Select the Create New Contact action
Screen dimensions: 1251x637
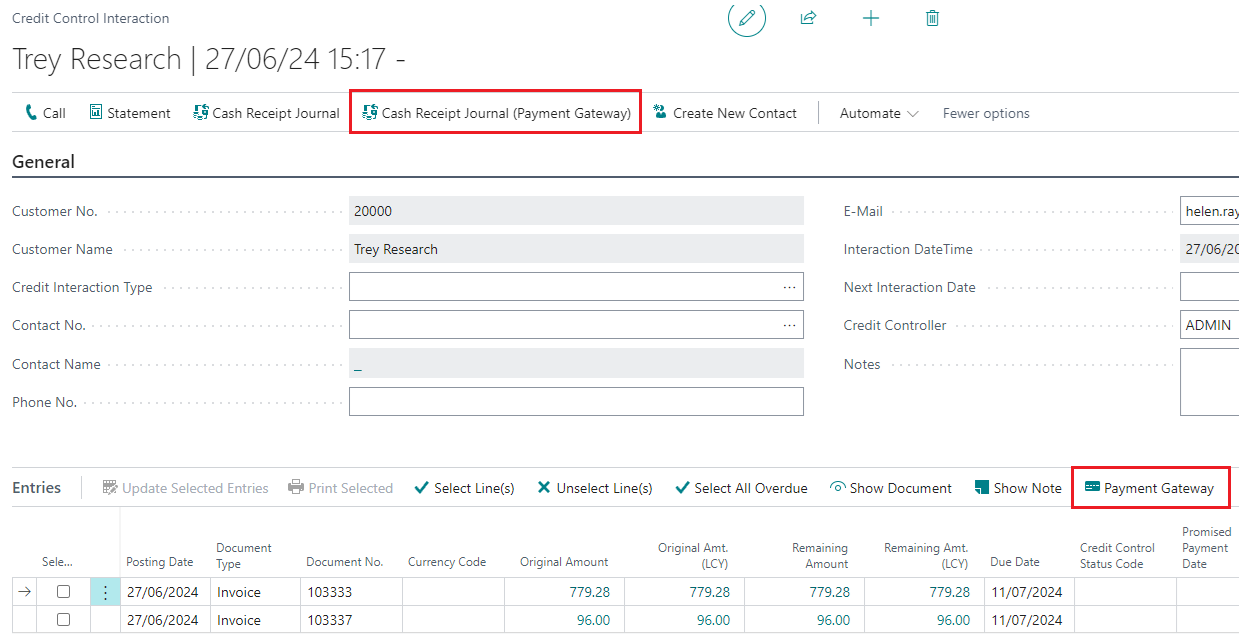[x=724, y=113]
